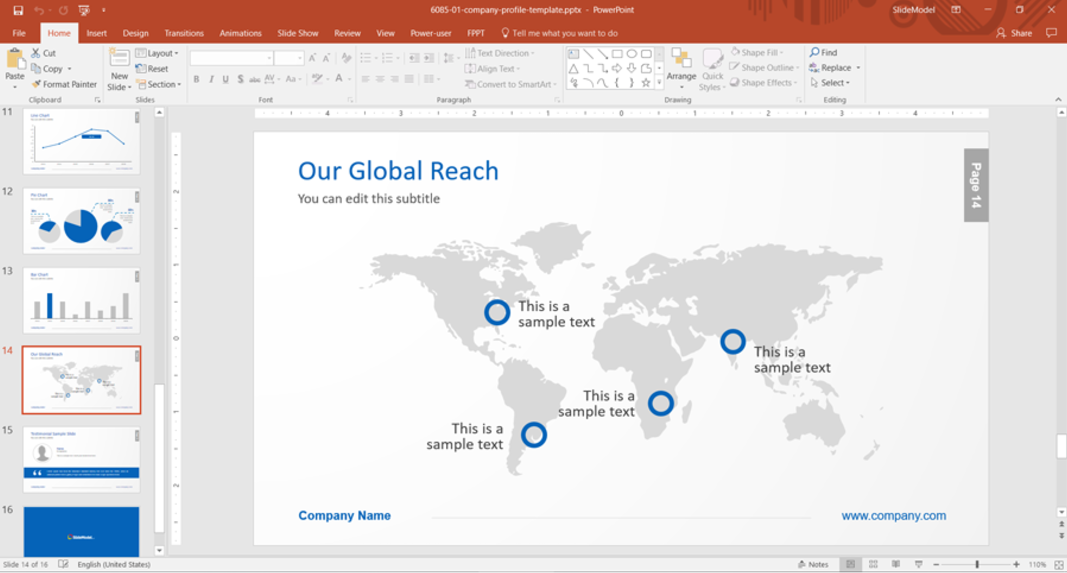Viewport: 1067px width, 573px height.
Task: Click the Arrange icon in Drawing group
Action: click(681, 62)
